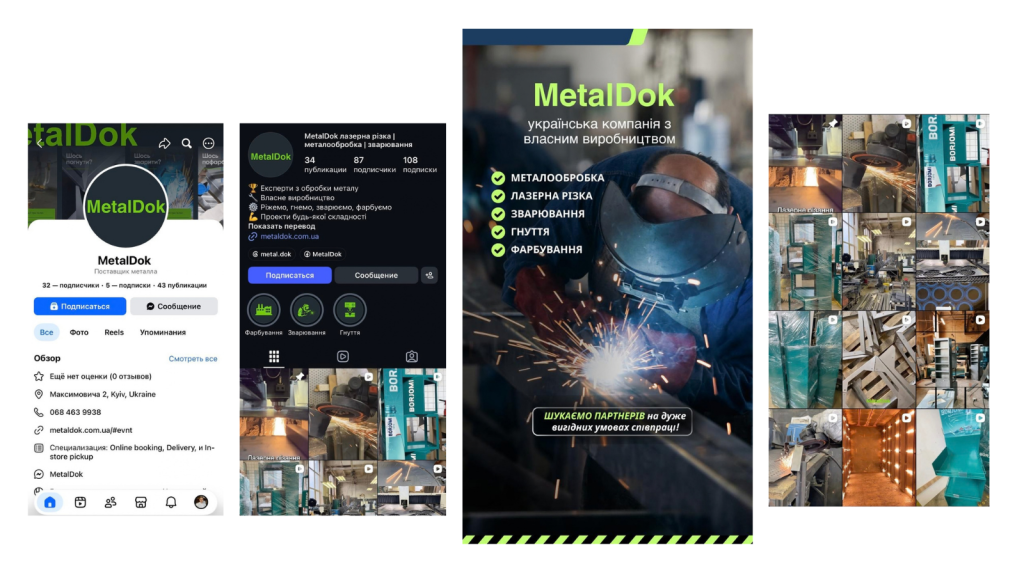Tap the video icon in Facebook bottom bar
Screen dimensions: 1024x573
point(80,502)
